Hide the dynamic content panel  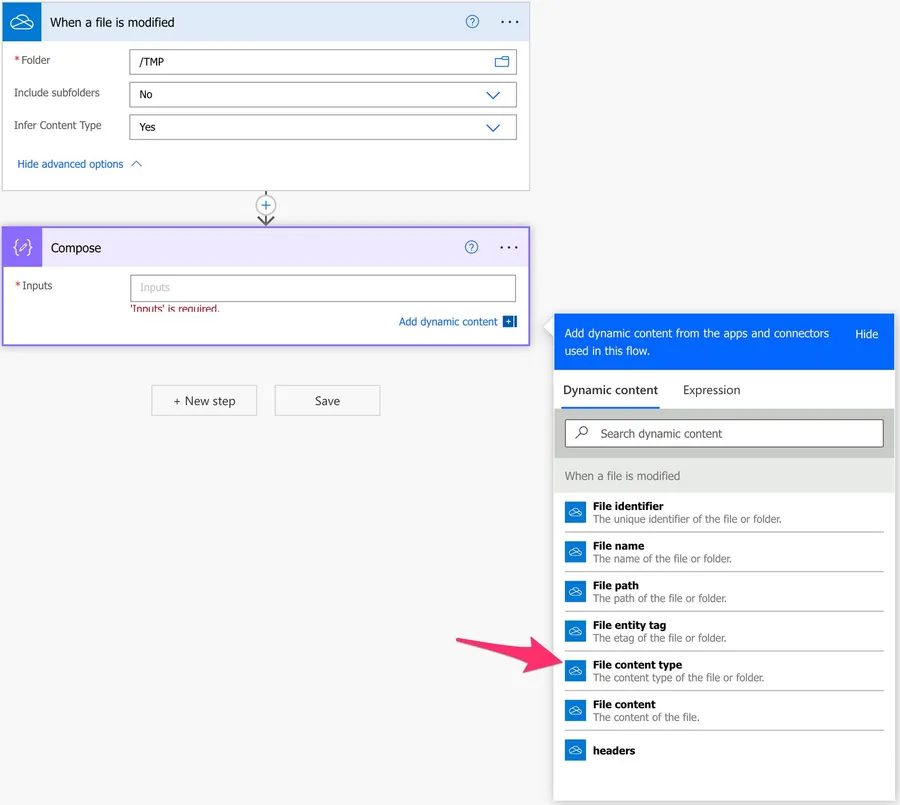click(x=866, y=334)
